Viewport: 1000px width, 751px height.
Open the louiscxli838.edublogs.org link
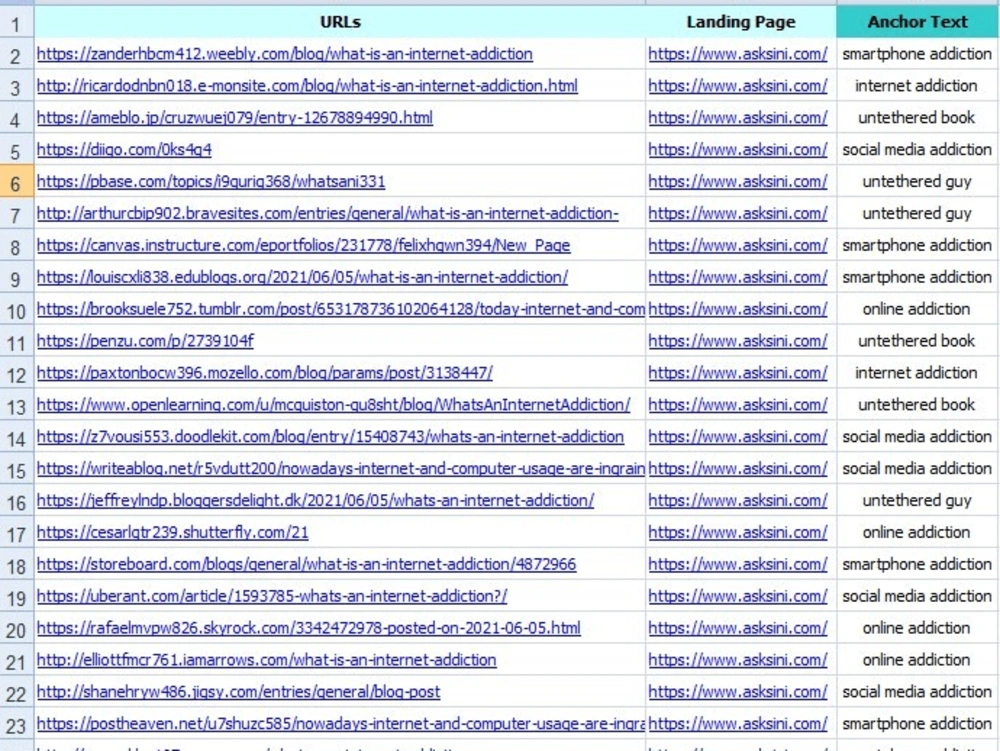302,277
